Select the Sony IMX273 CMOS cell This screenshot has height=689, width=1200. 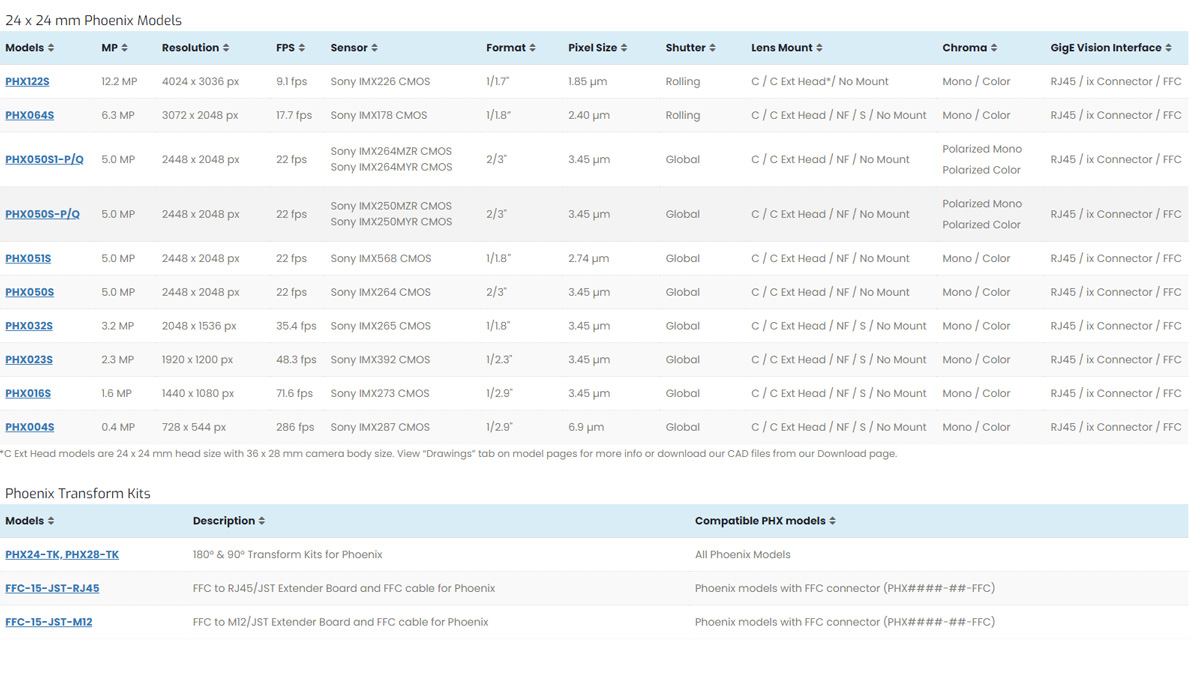(x=380, y=394)
